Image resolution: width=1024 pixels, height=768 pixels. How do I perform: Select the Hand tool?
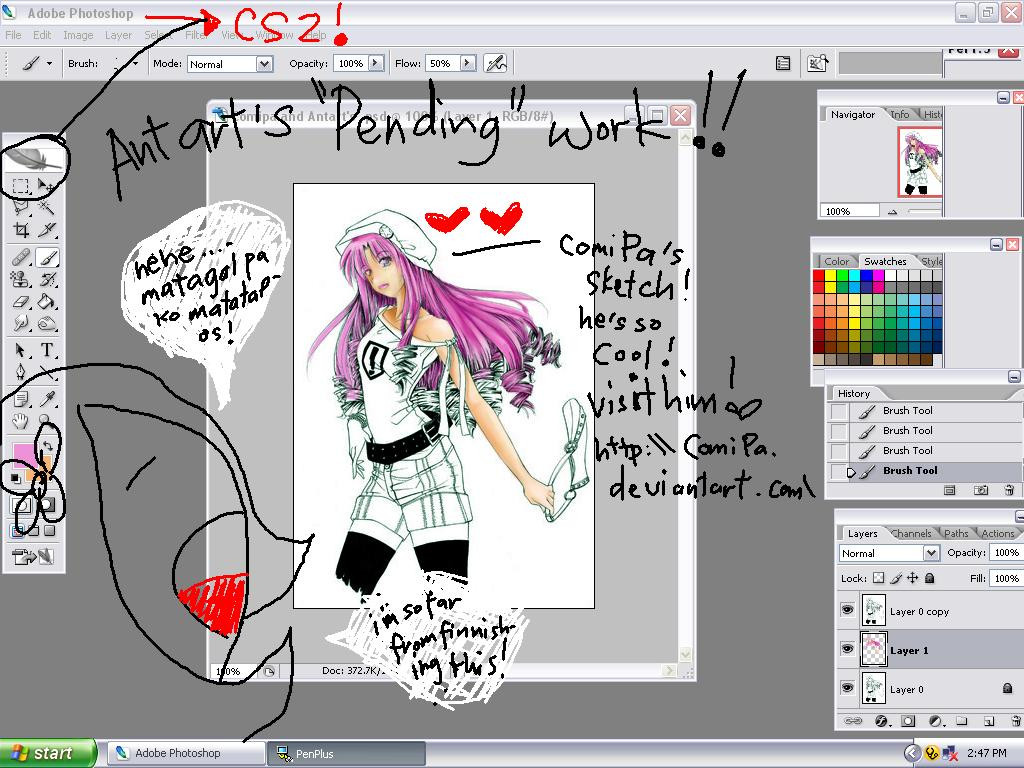pyautogui.click(x=21, y=421)
